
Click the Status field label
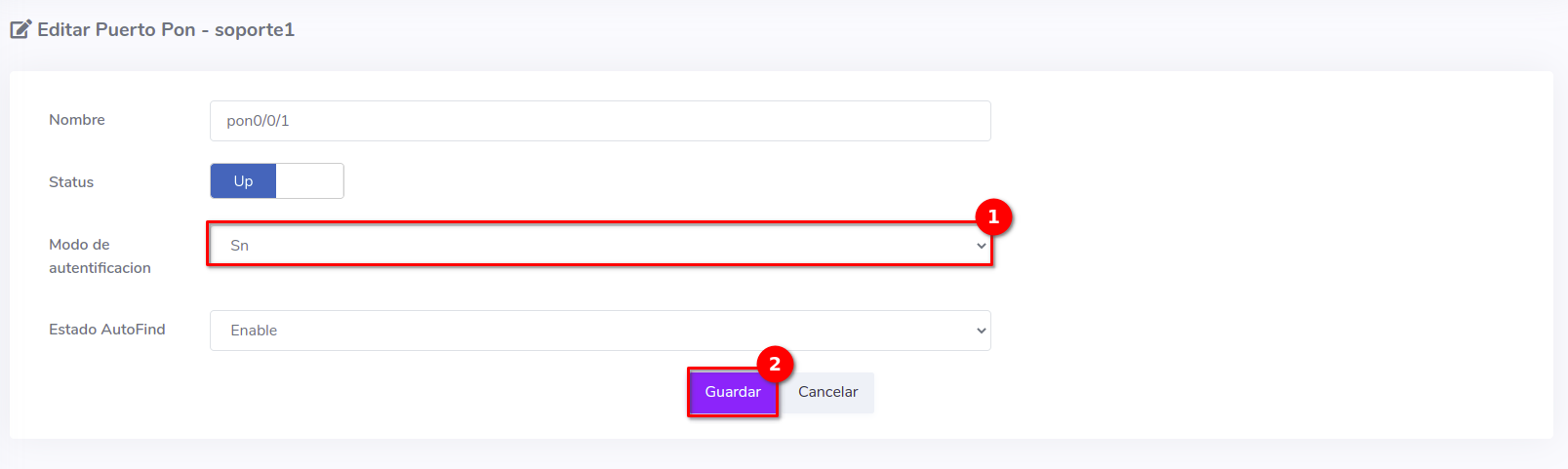coord(71,182)
